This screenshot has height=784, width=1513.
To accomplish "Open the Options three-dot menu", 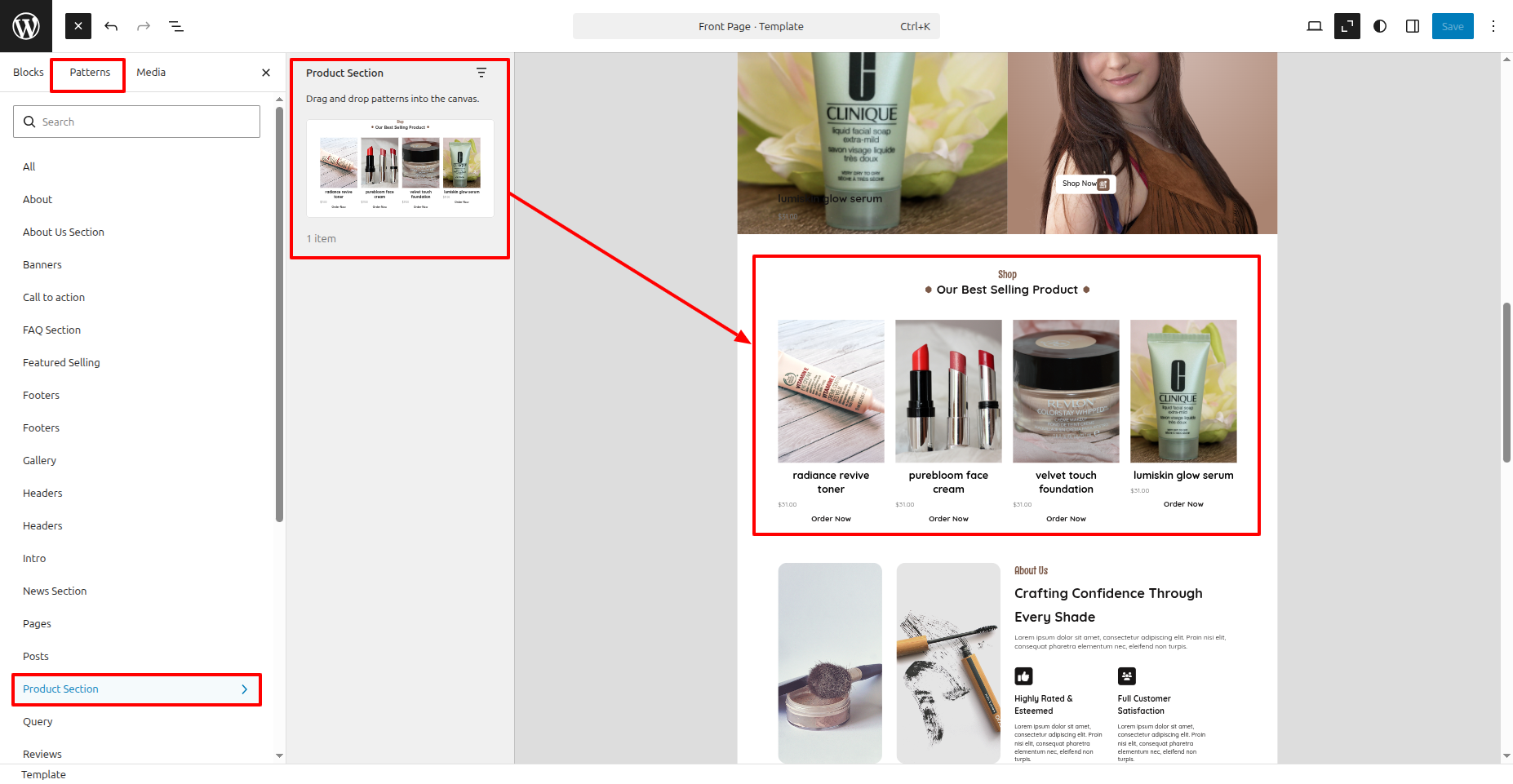I will [1493, 26].
